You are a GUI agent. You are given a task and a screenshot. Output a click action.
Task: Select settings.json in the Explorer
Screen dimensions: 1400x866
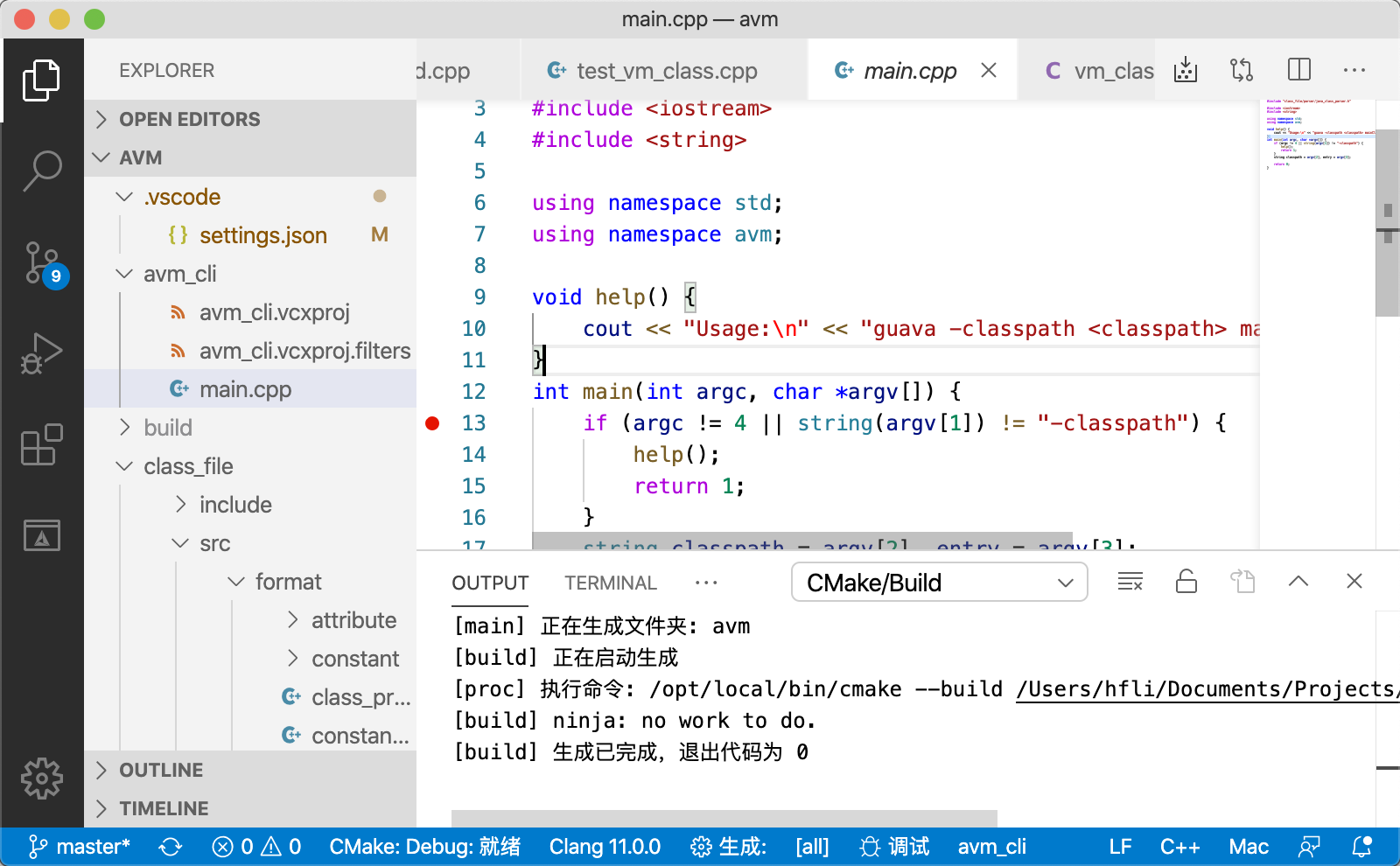(263, 234)
